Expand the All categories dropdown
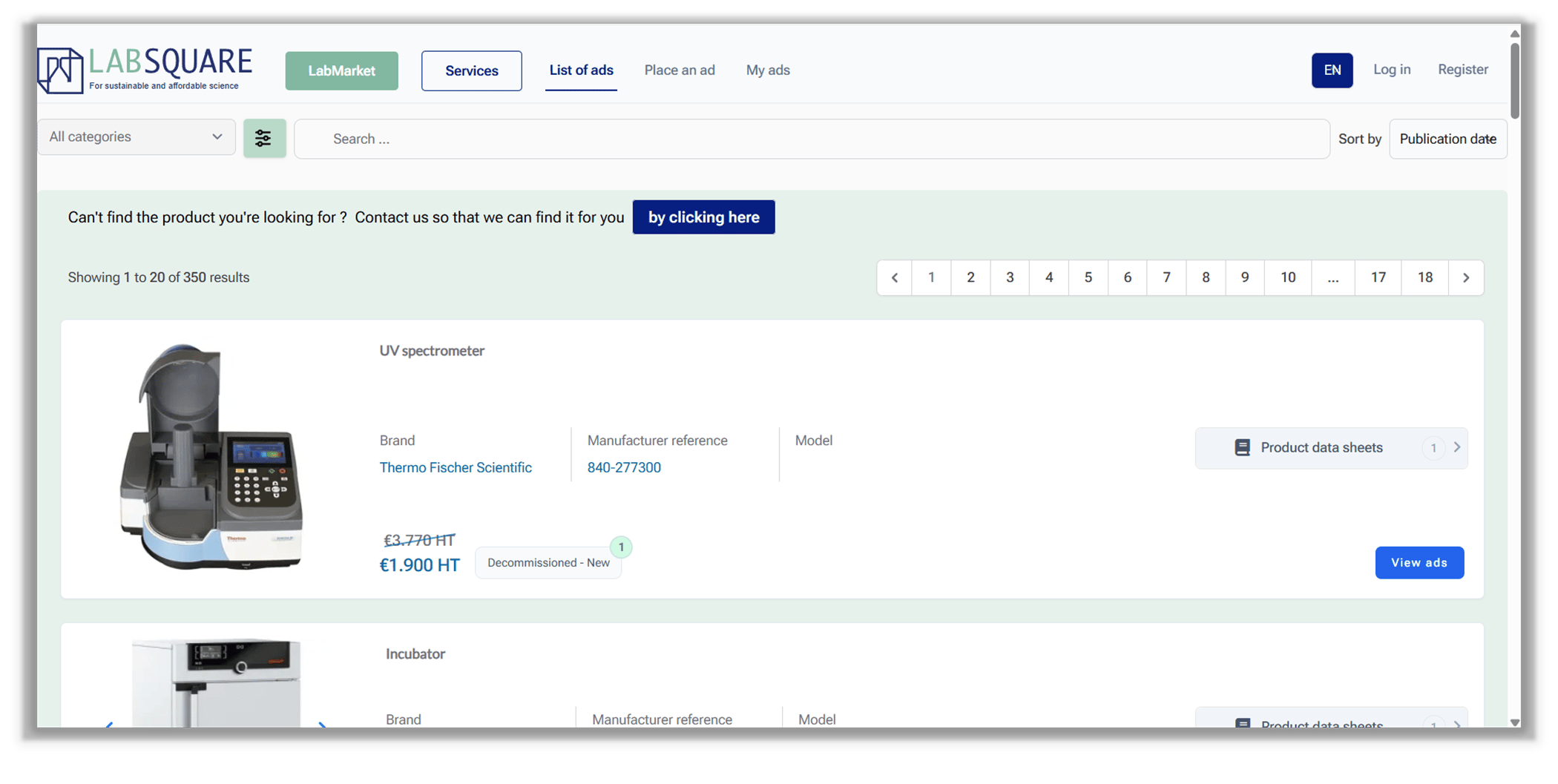Viewport: 1558px width, 784px height. [x=137, y=137]
